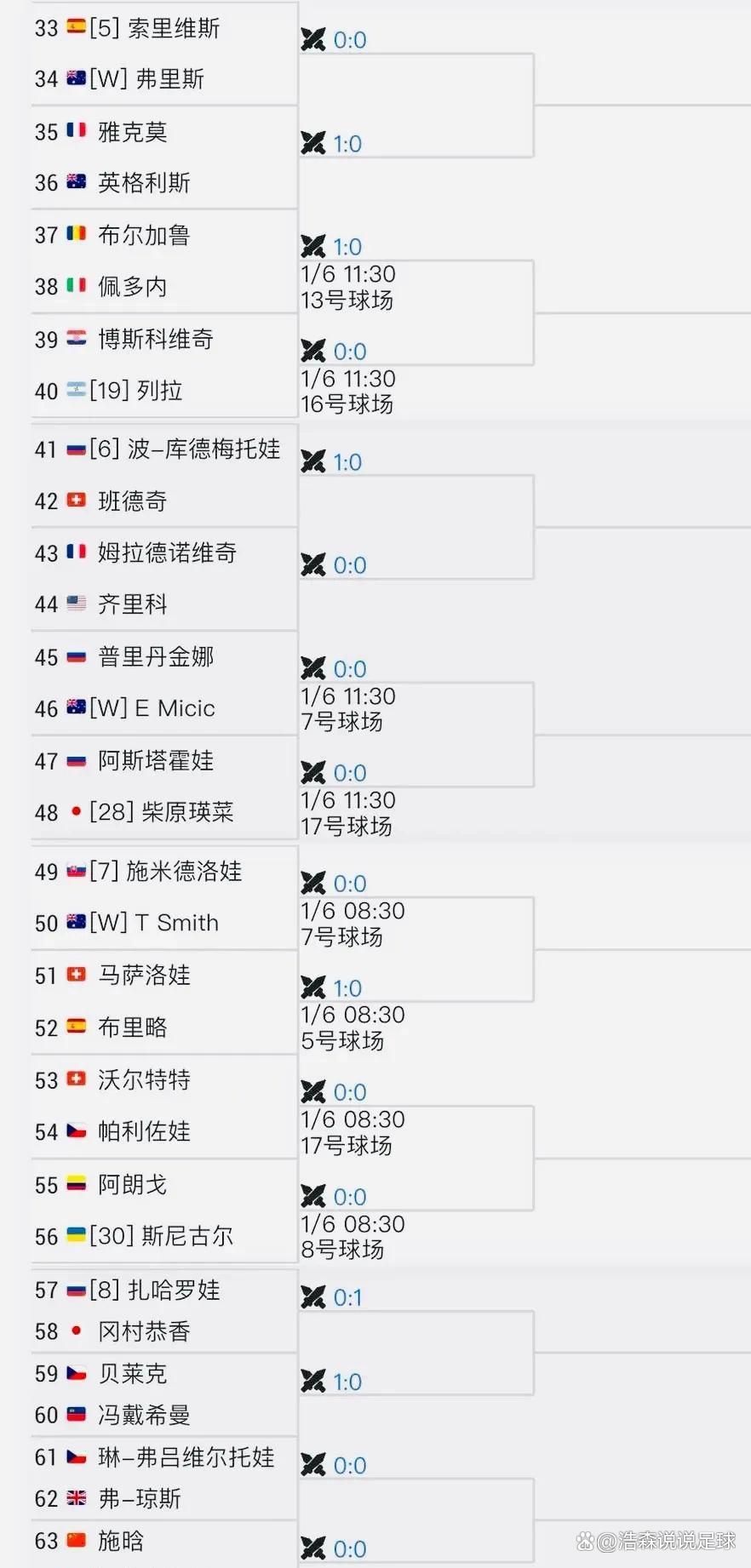The image size is (751, 1568).
Task: Click the match icon for 扎哈罗娃 vs 冈村恭香
Action: pyautogui.click(x=313, y=1297)
